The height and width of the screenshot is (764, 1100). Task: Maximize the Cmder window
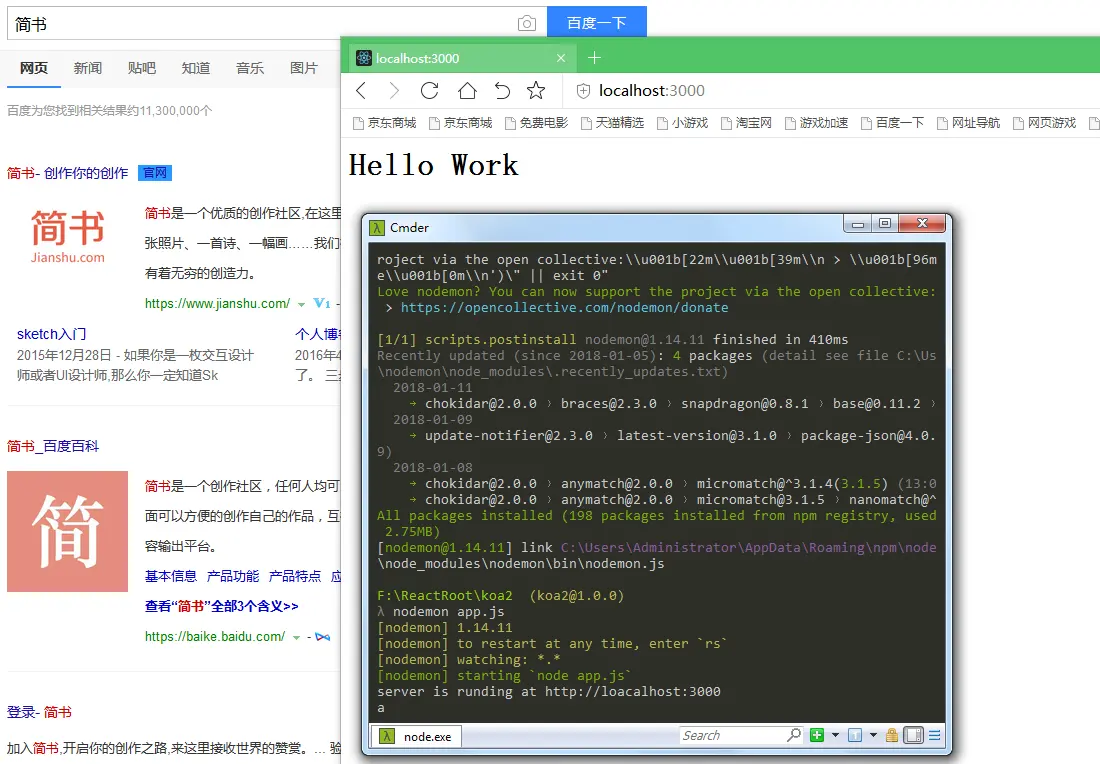(885, 224)
